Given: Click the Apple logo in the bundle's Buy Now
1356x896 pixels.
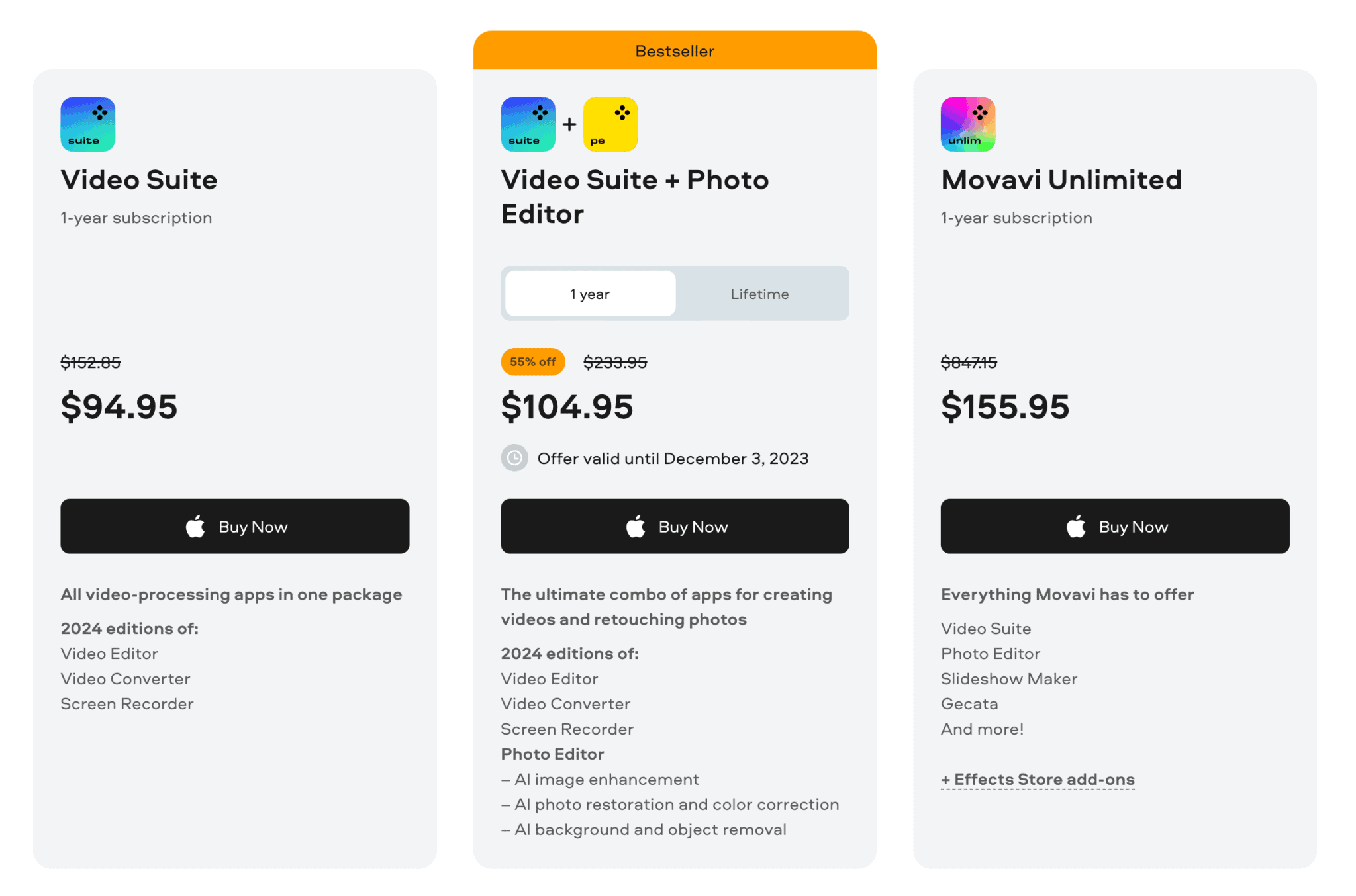Looking at the screenshot, I should [635, 526].
